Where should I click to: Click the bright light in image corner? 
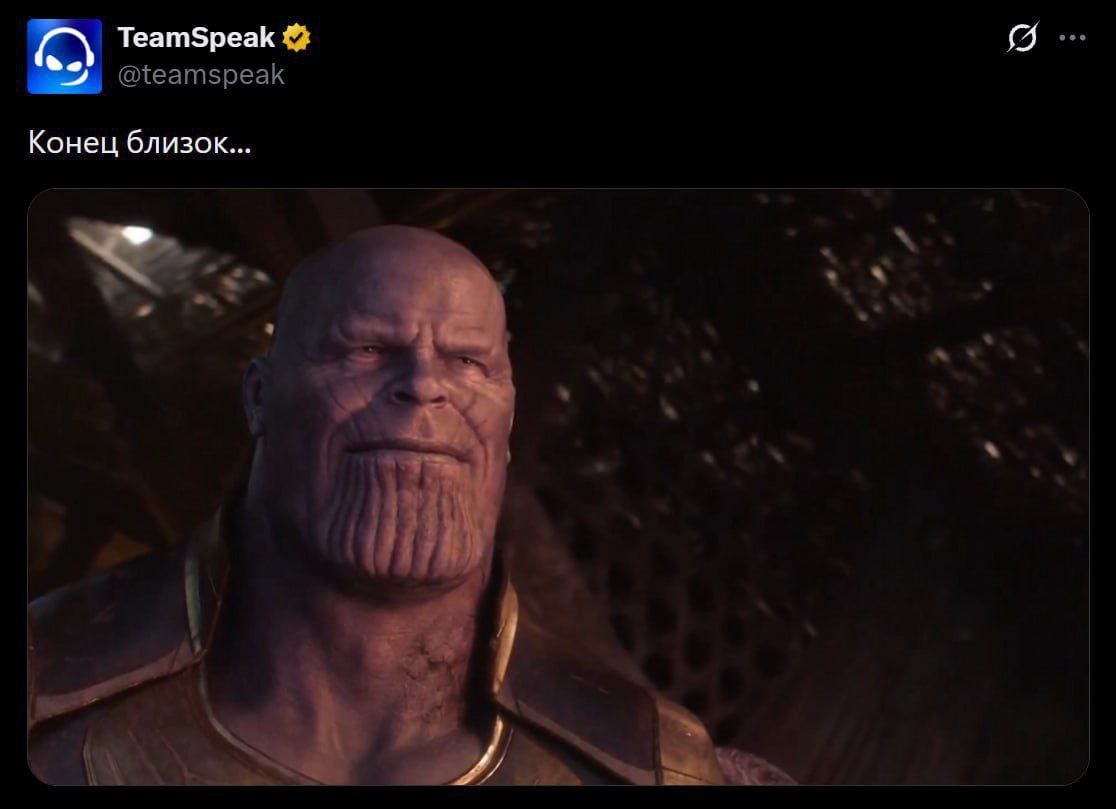click(x=136, y=234)
